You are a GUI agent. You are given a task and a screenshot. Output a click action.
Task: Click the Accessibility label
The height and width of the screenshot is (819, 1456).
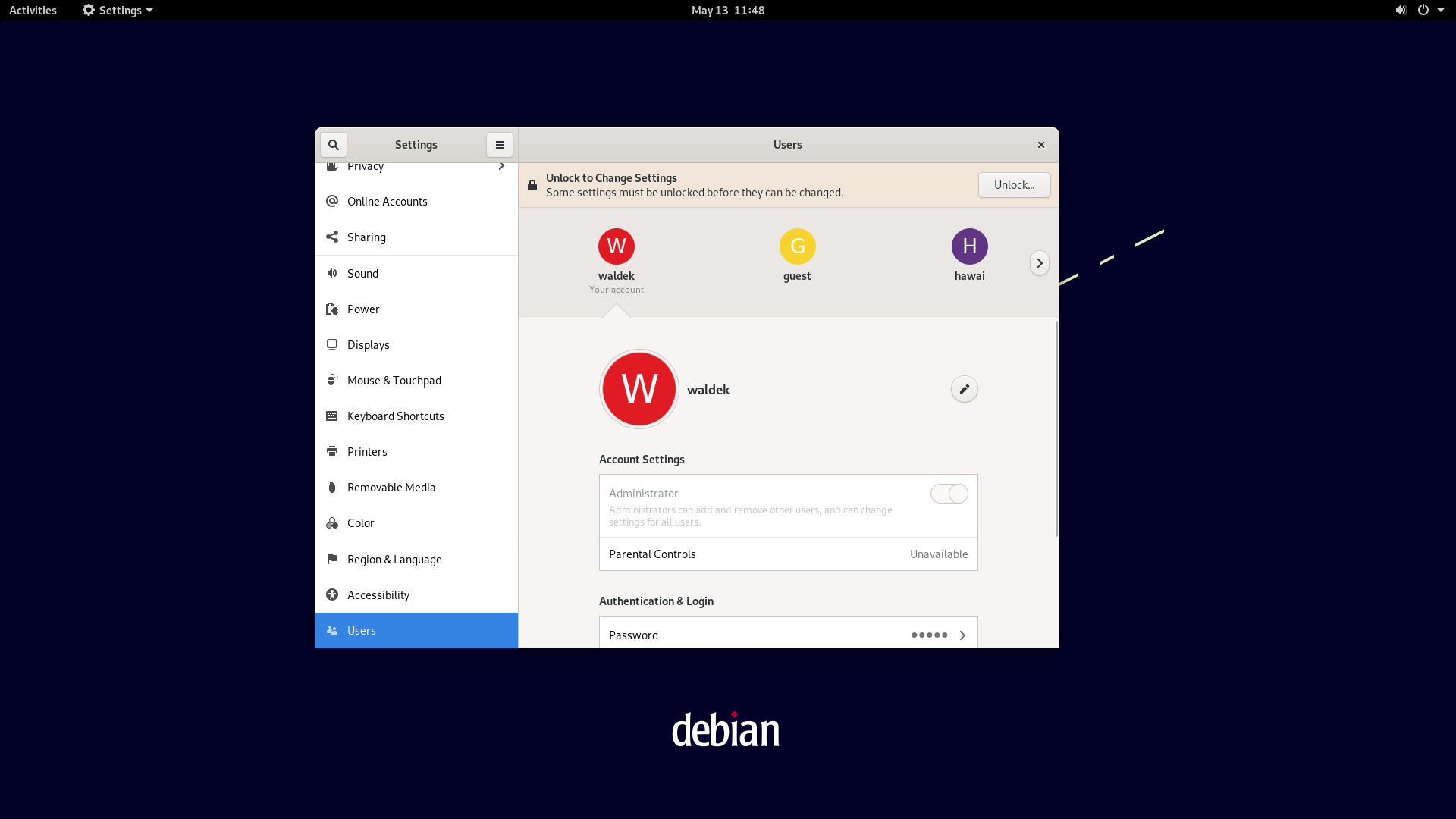tap(378, 595)
